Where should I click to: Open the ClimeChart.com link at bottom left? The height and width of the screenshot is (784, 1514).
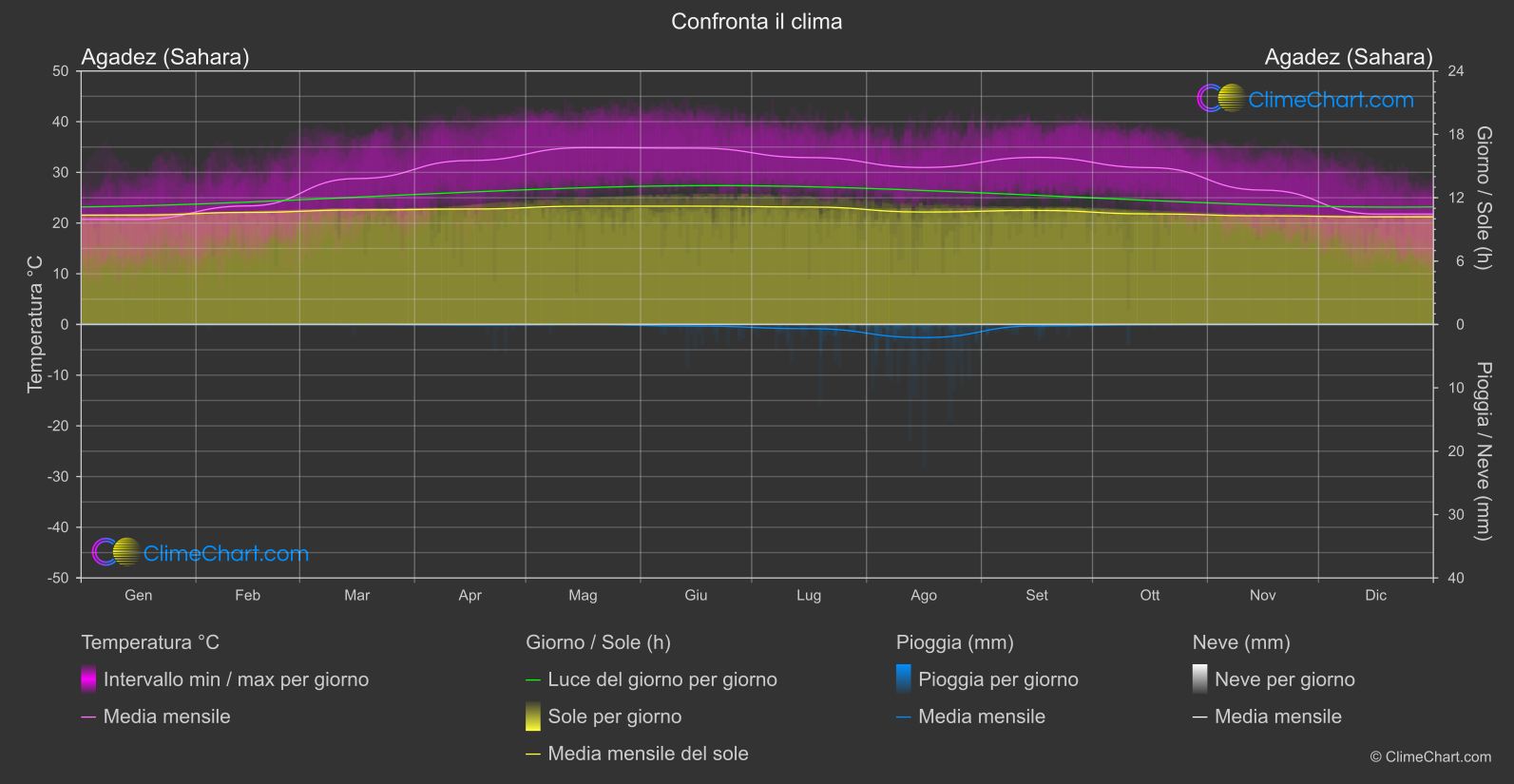coord(226,554)
